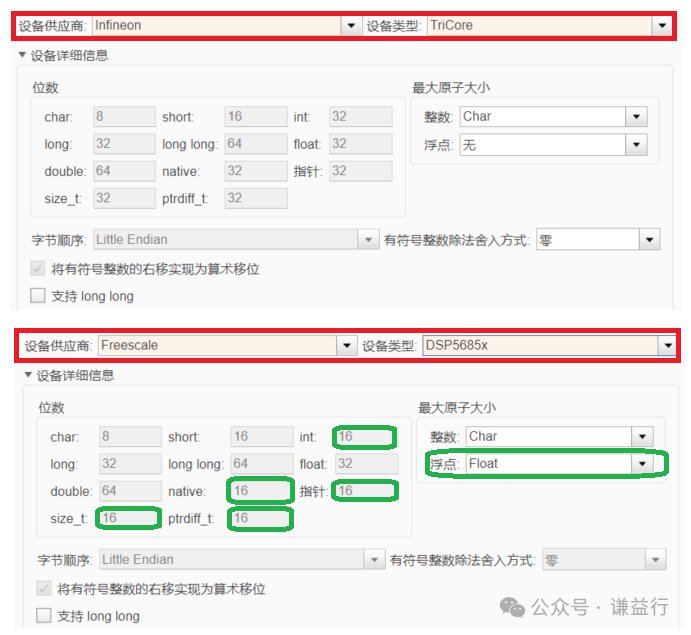This screenshot has height=635, width=691.
Task: Open floating-point dropdown showing Float
Action: point(642,464)
